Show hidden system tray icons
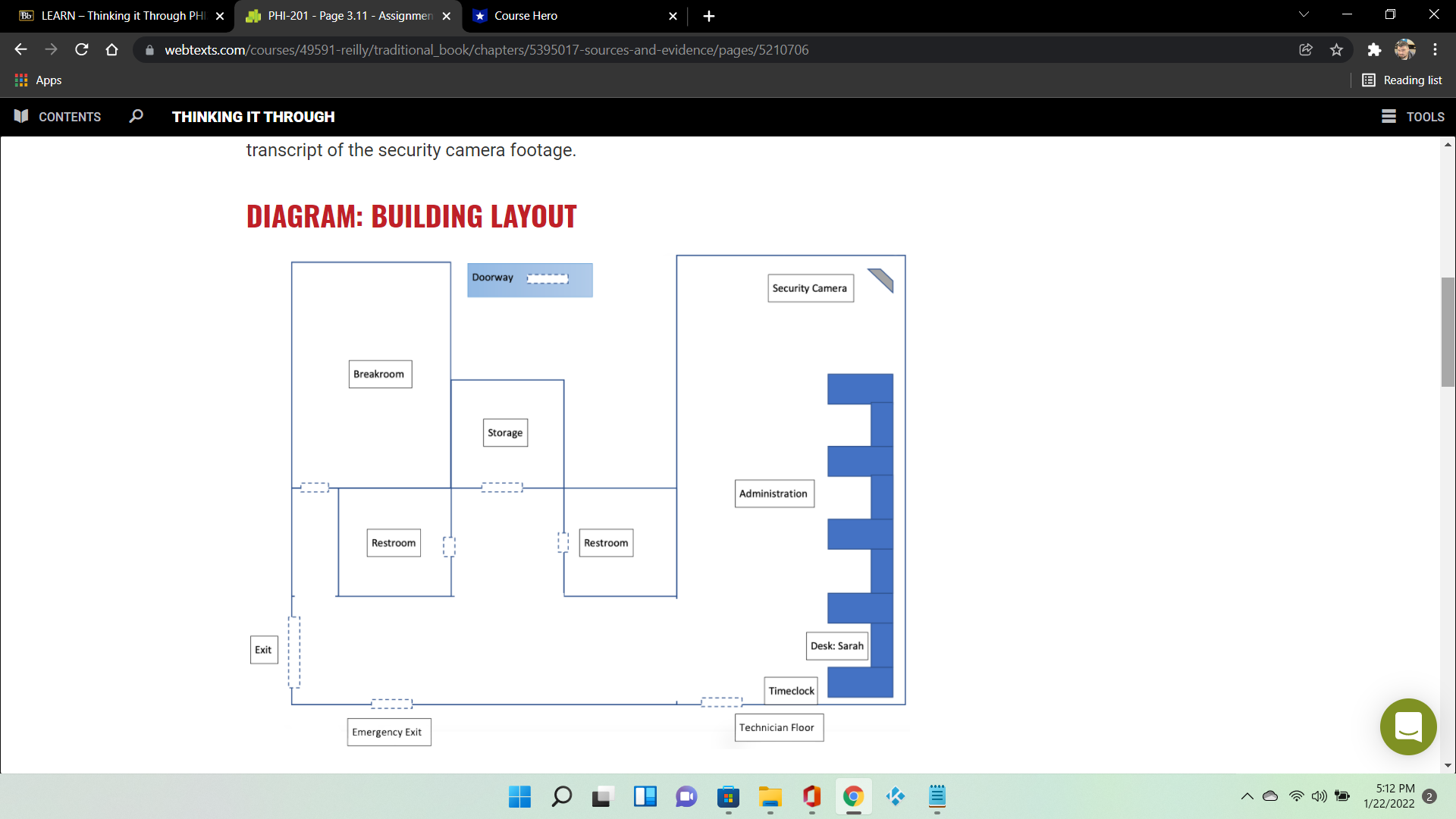Image resolution: width=1456 pixels, height=819 pixels. pyautogui.click(x=1247, y=796)
